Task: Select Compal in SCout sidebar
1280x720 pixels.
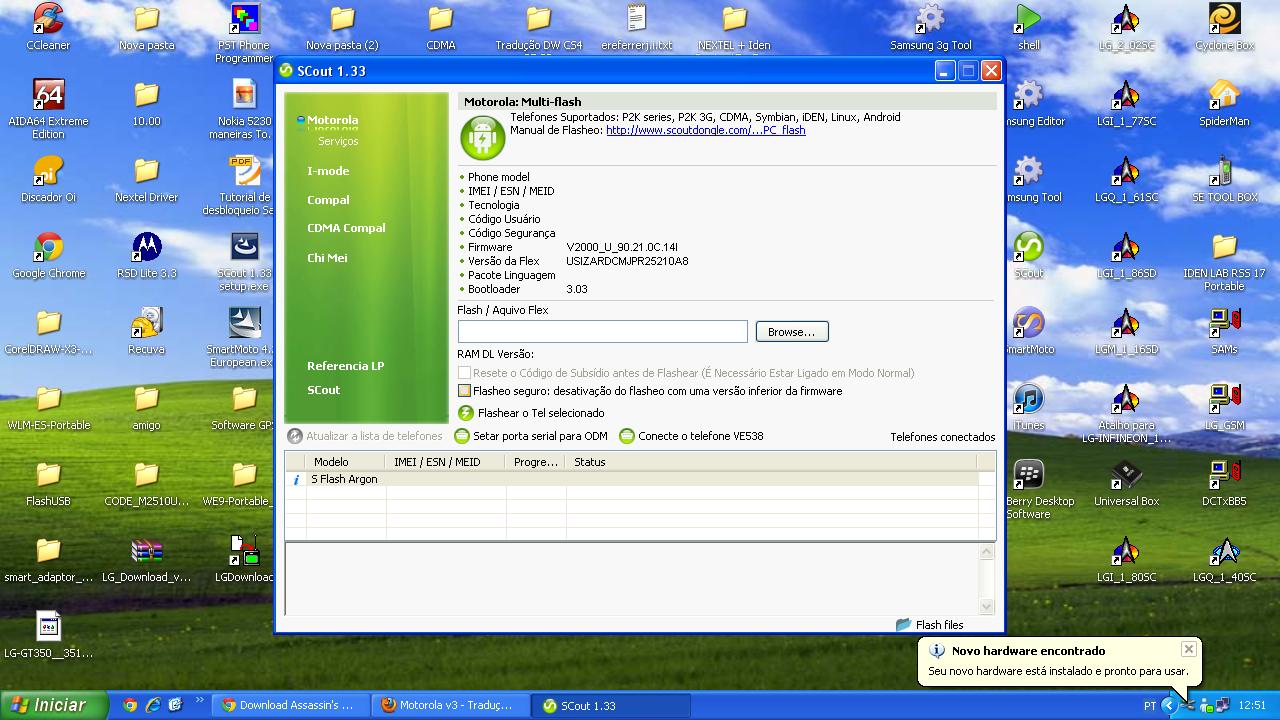Action: pos(328,200)
